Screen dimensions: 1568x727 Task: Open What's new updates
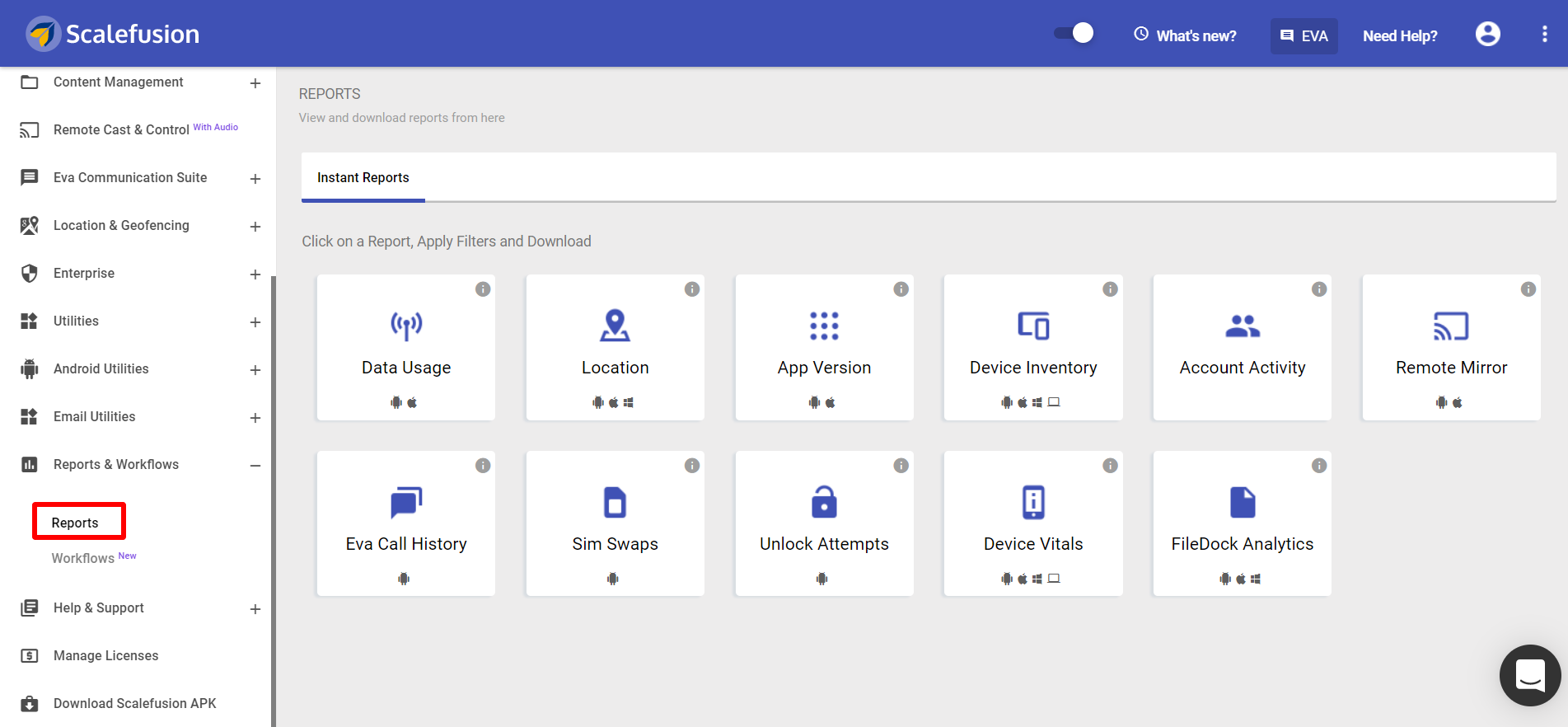1185,35
